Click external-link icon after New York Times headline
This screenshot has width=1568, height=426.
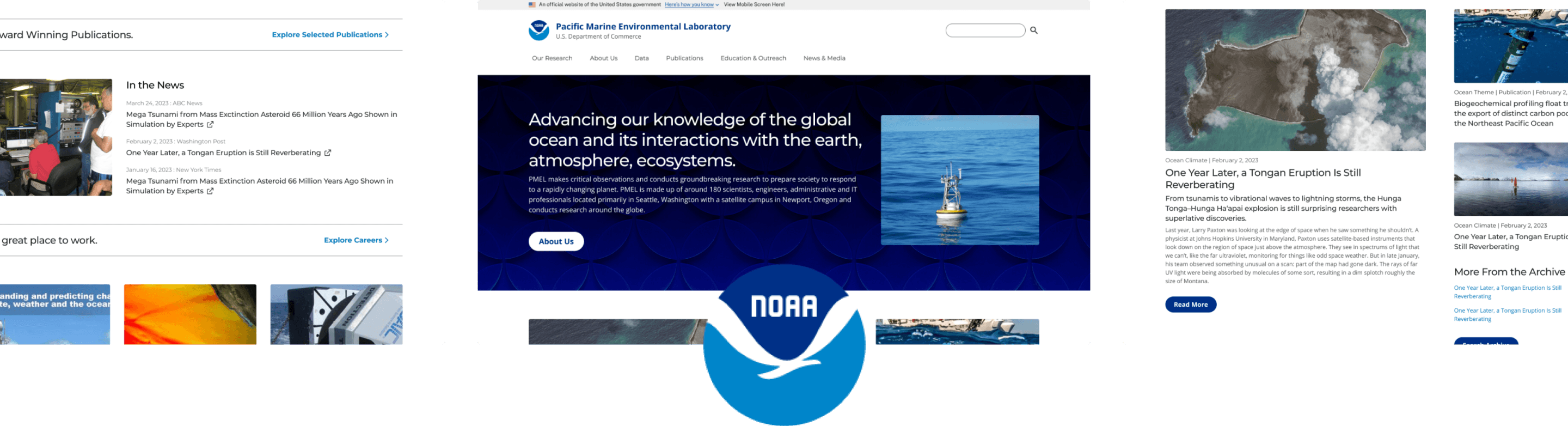(x=210, y=191)
